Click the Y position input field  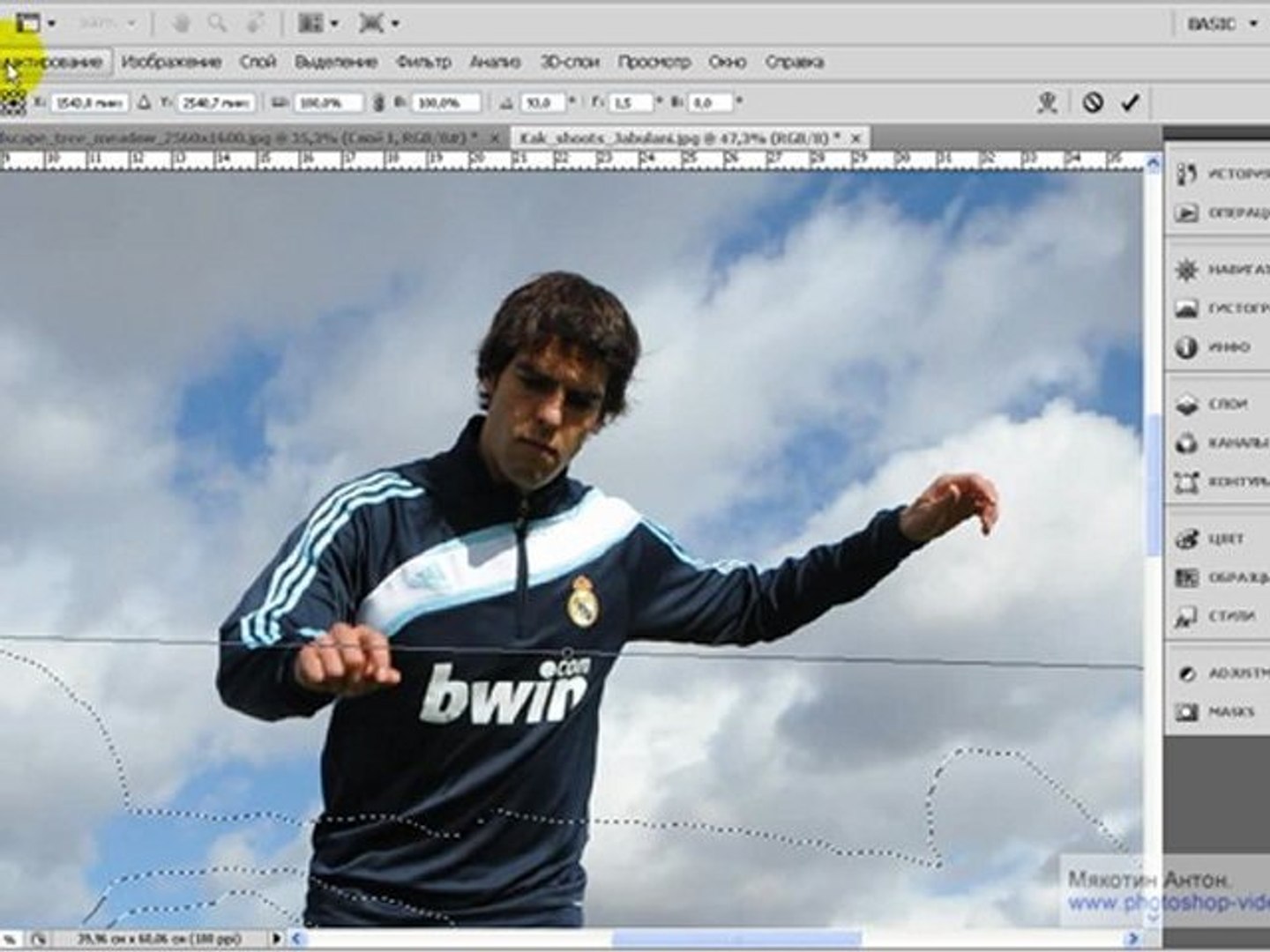[x=217, y=103]
